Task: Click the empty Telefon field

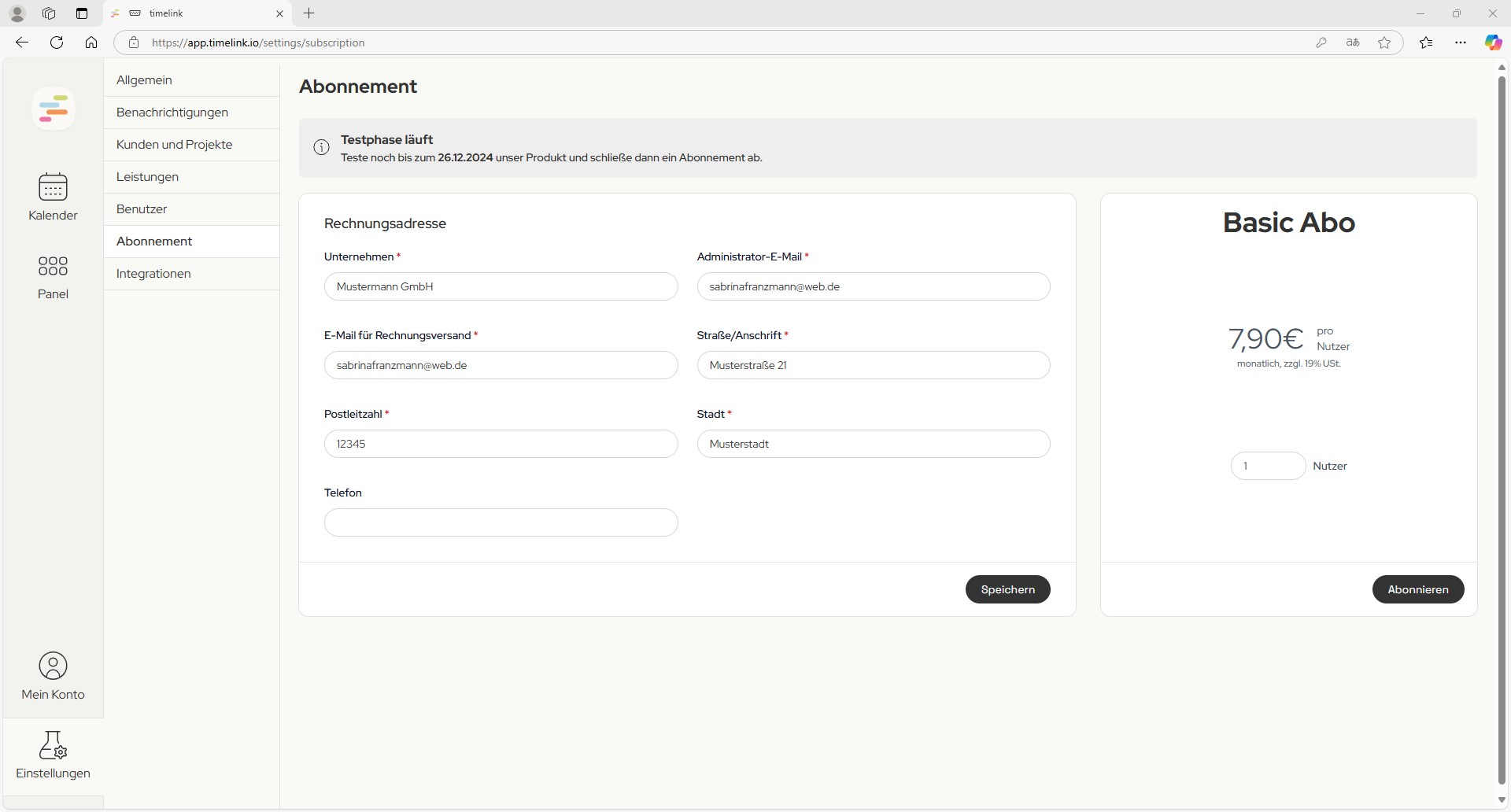Action: 501,522
